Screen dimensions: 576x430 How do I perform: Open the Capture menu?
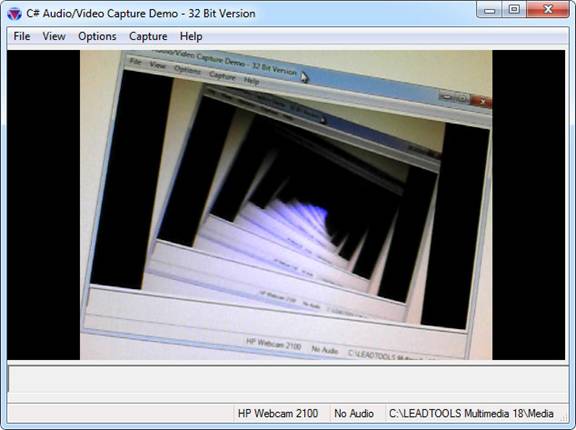click(148, 36)
